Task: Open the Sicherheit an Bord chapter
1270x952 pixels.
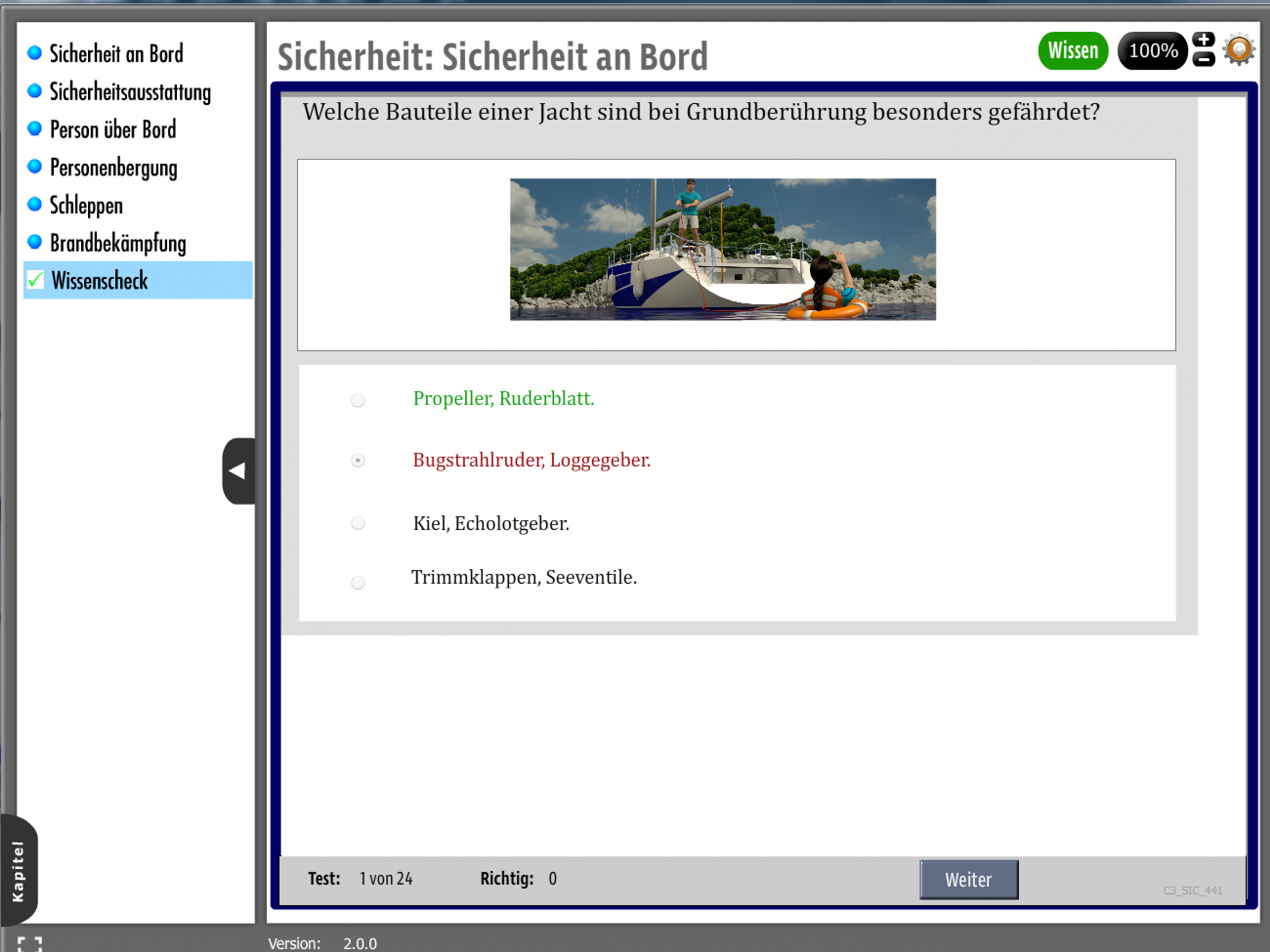Action: coord(116,54)
